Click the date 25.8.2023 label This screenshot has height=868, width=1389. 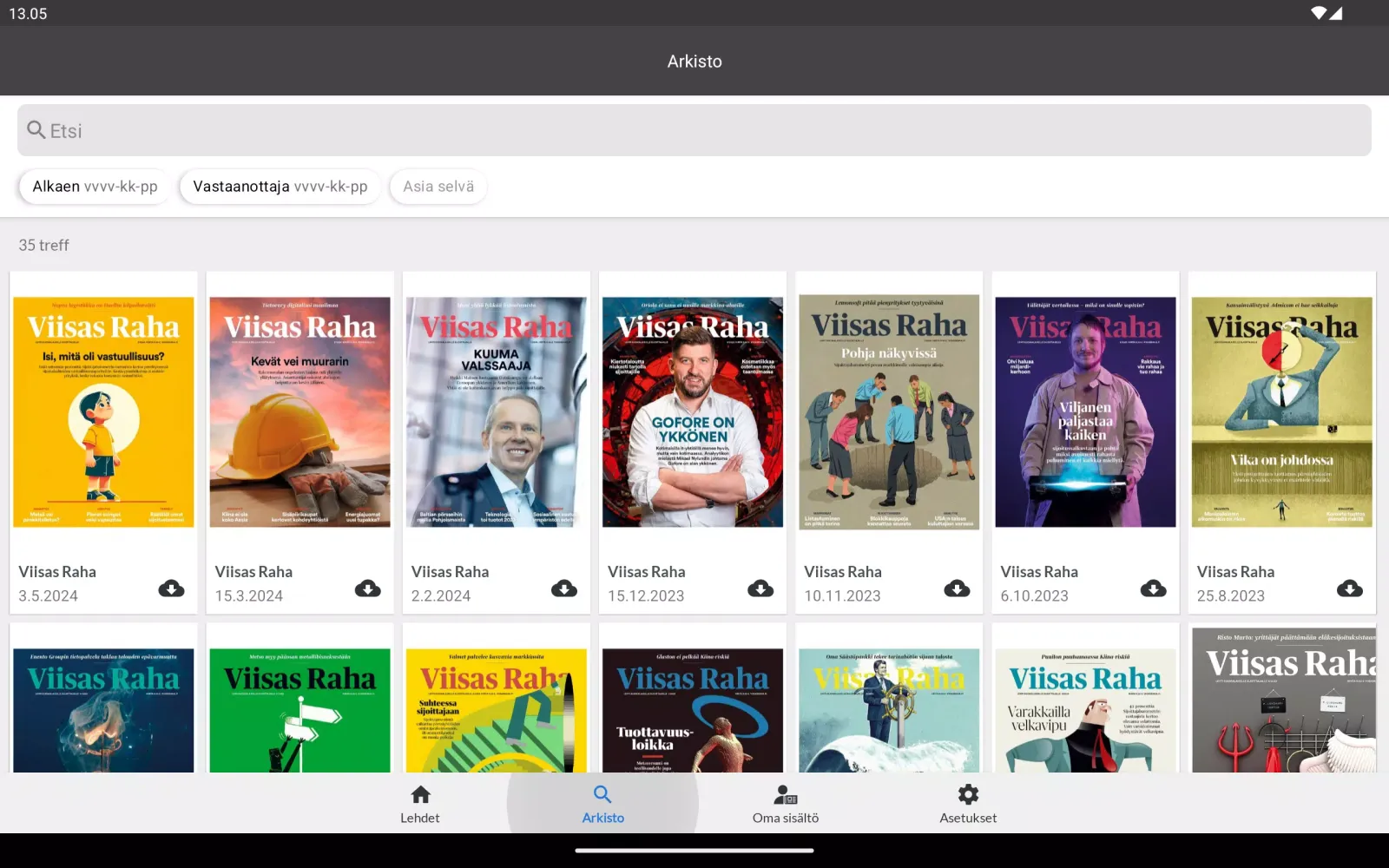pos(1231,596)
